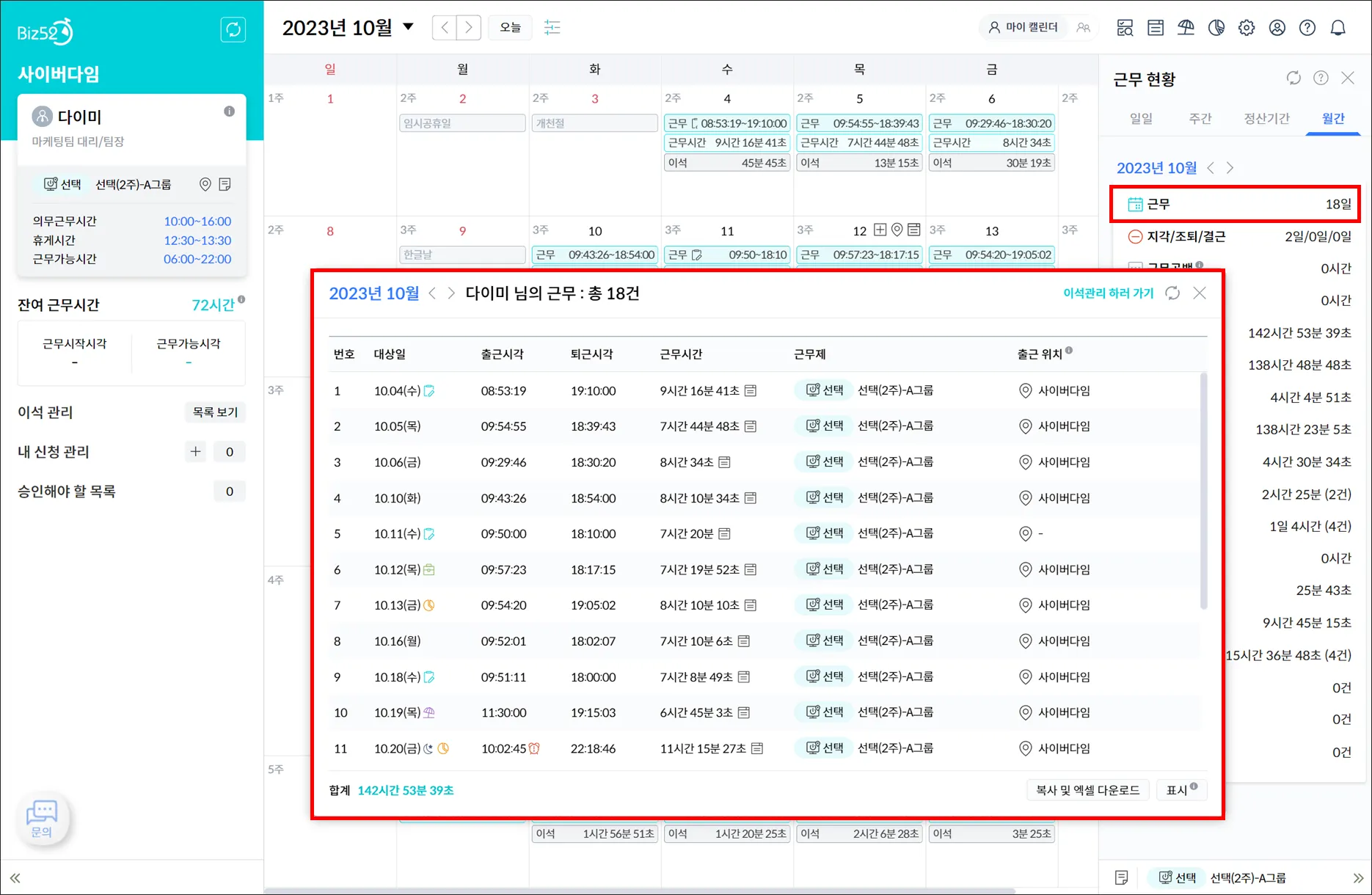Go to the next month in the popup
The height and width of the screenshot is (895, 1372).
451,293
